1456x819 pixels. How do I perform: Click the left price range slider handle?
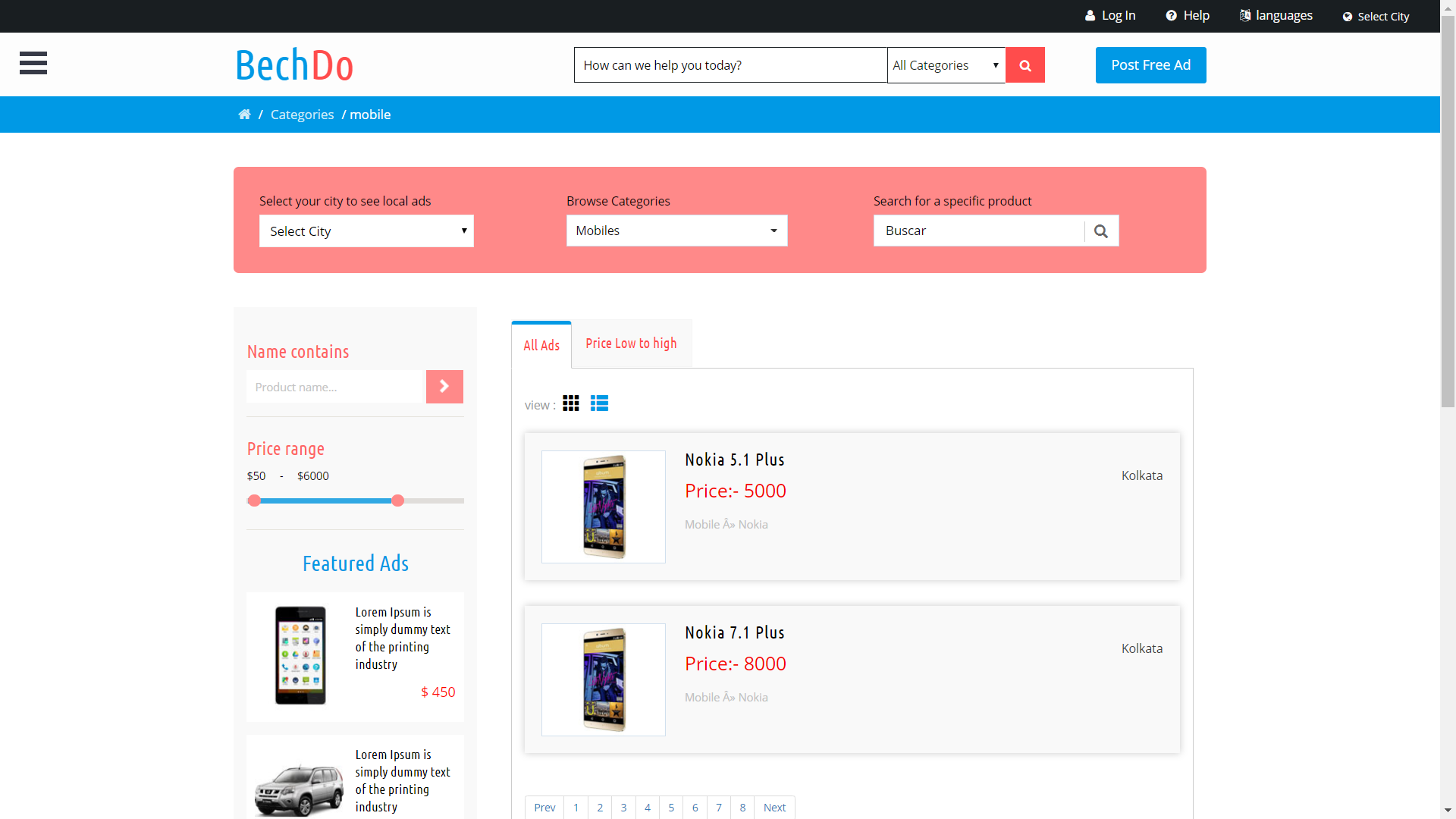255,500
